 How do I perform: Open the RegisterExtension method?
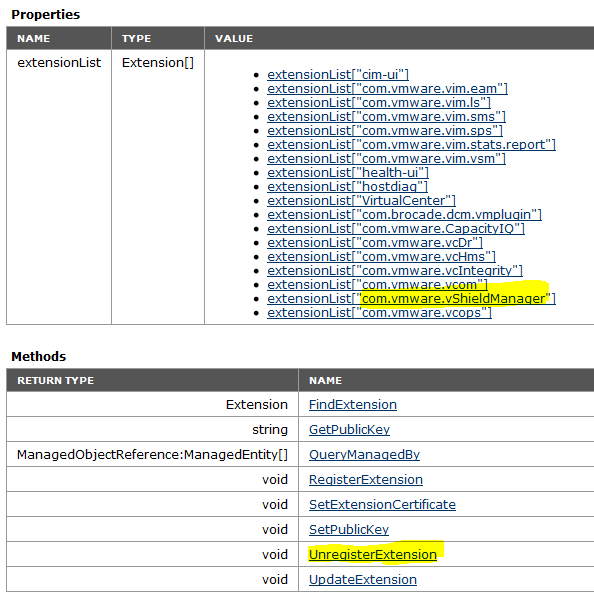366,480
